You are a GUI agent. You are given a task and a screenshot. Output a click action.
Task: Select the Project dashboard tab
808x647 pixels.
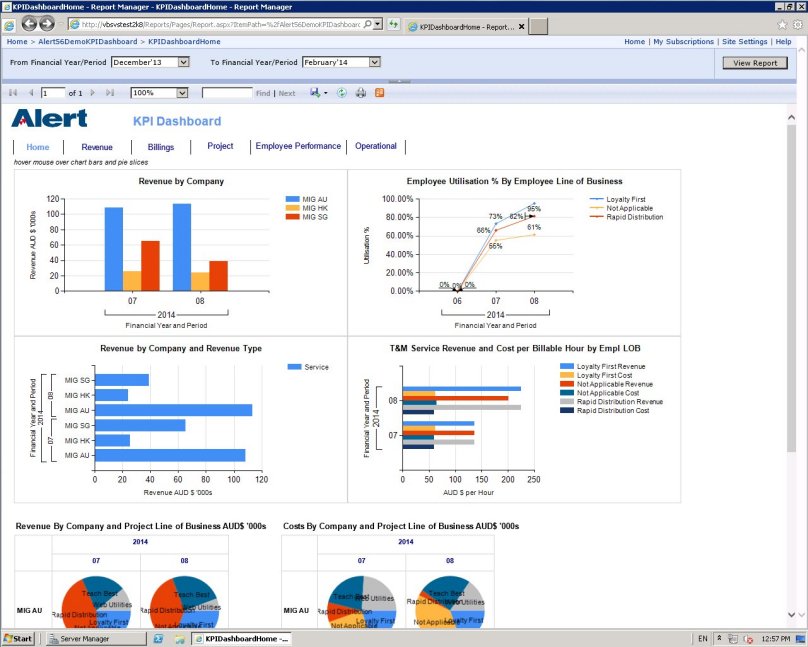coord(220,146)
